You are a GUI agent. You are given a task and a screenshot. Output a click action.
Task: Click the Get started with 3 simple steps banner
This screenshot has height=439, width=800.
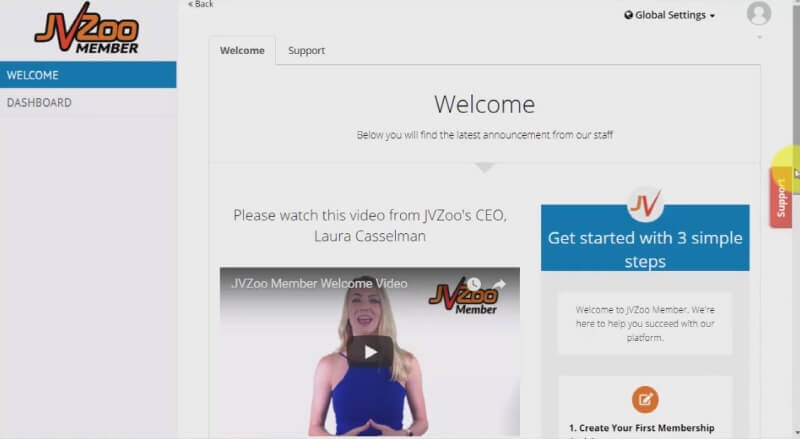pyautogui.click(x=645, y=238)
